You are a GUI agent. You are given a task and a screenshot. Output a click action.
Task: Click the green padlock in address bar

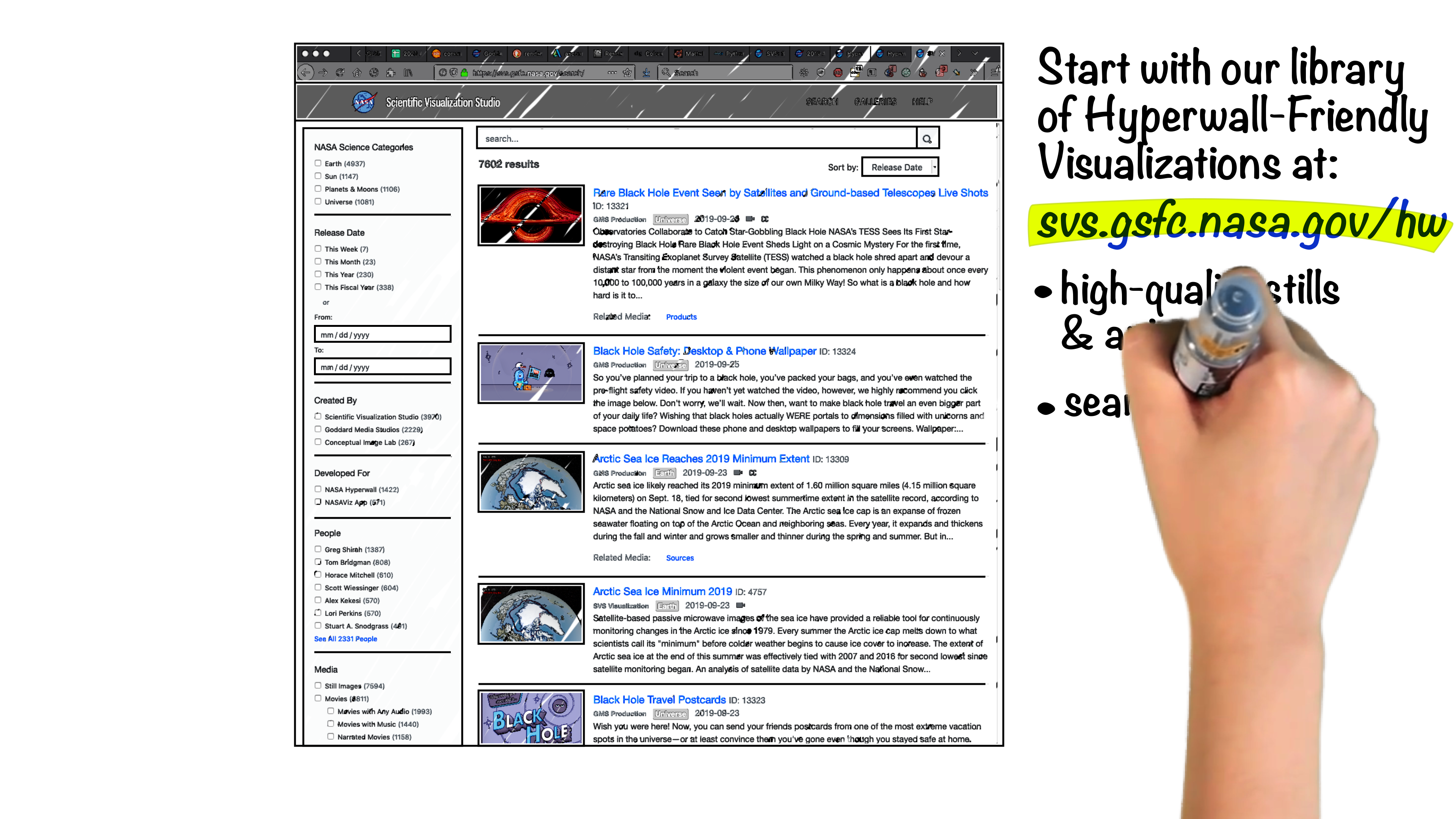pyautogui.click(x=464, y=72)
